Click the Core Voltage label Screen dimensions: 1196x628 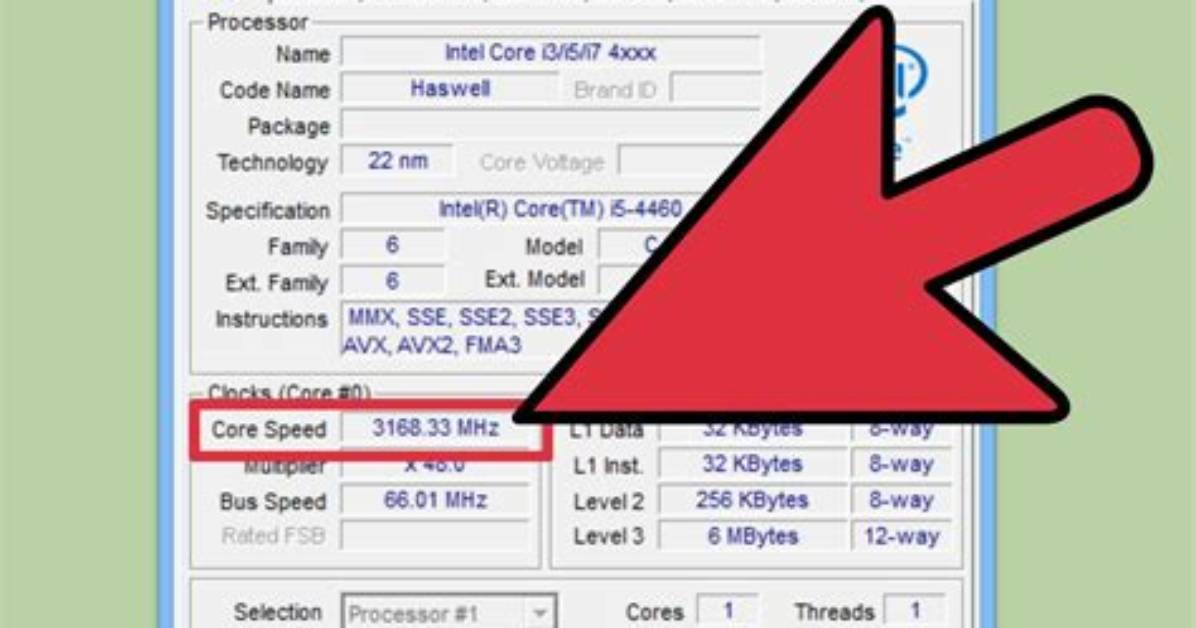pyautogui.click(x=542, y=163)
